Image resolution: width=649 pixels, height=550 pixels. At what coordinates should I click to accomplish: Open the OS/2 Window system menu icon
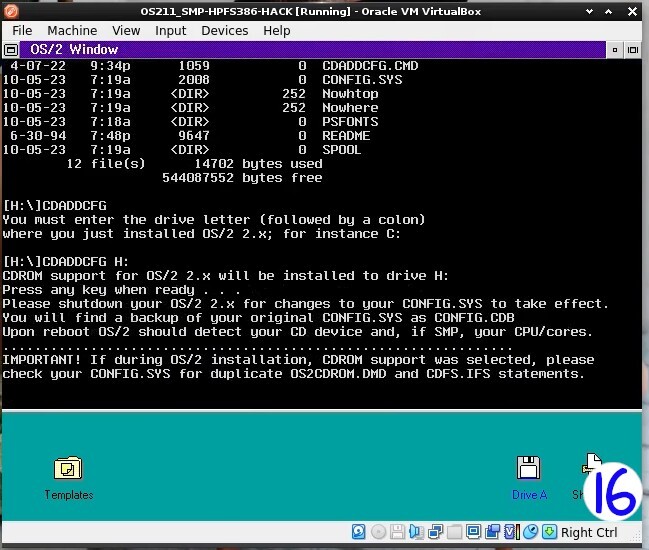(11, 50)
